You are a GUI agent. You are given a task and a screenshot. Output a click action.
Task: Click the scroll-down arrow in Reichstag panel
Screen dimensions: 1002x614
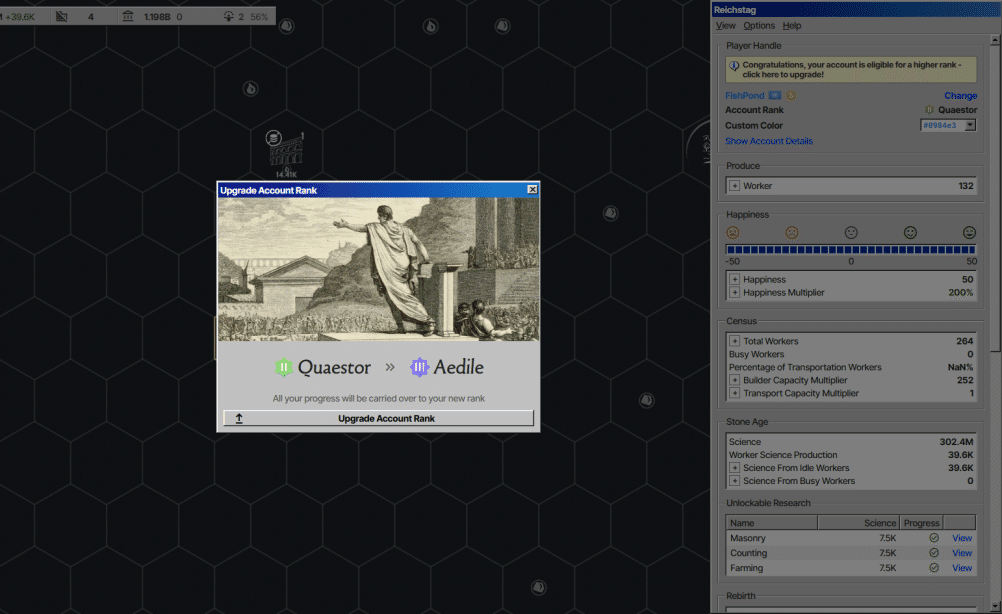pos(995,606)
